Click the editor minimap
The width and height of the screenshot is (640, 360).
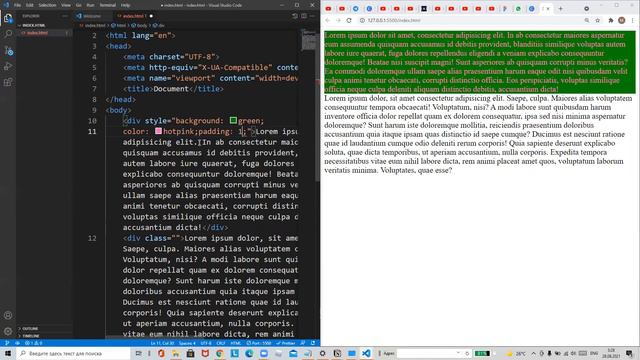[x=308, y=40]
